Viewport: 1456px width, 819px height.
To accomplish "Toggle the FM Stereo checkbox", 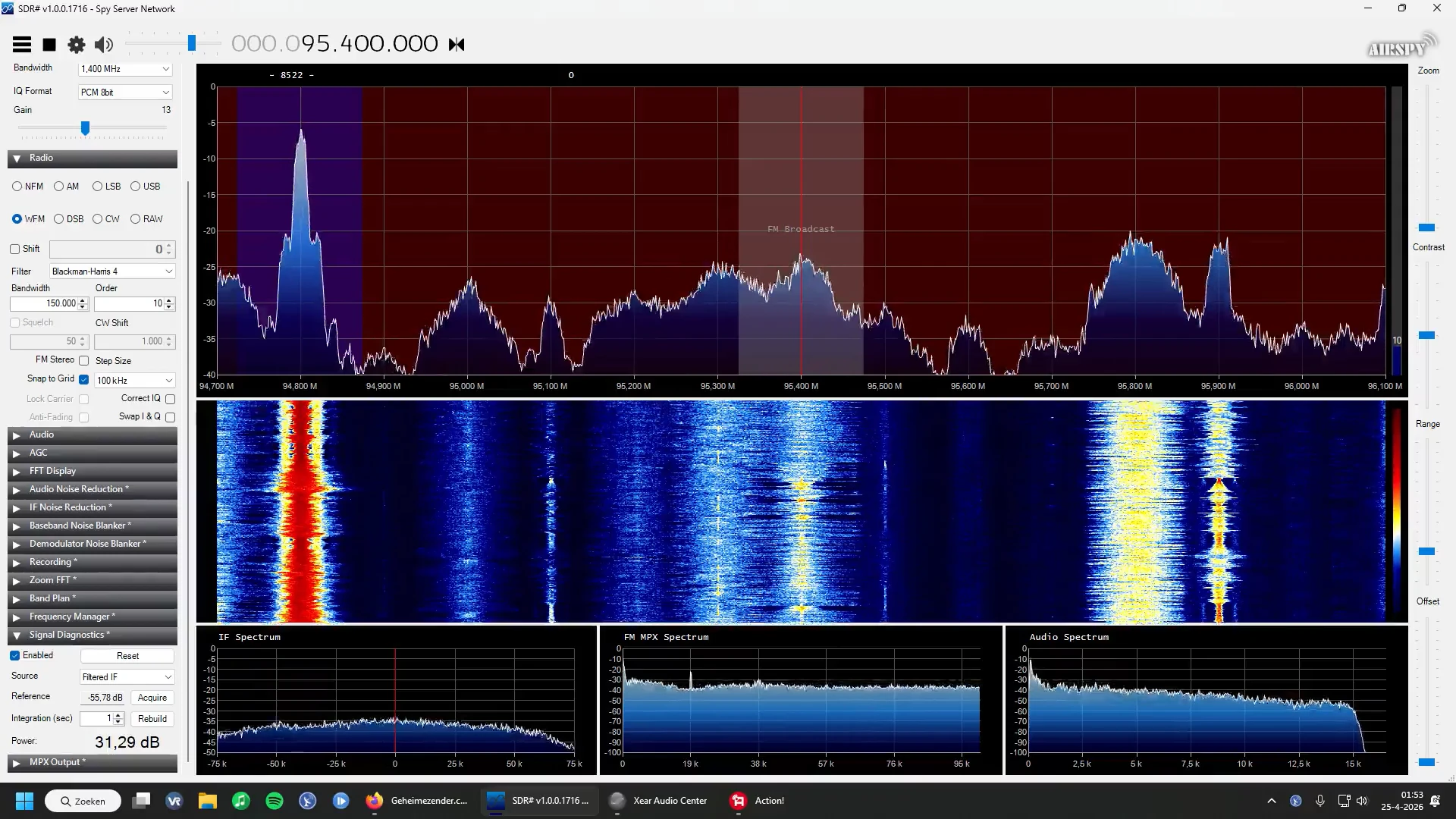I will click(84, 361).
